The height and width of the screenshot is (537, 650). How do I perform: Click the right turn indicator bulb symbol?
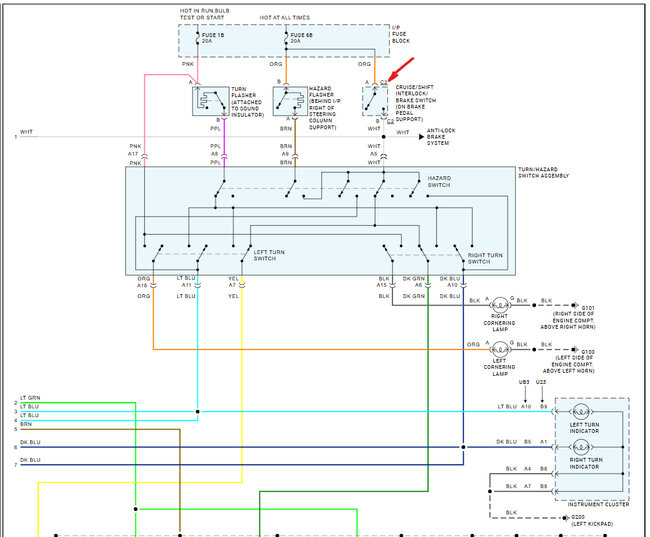[x=580, y=447]
